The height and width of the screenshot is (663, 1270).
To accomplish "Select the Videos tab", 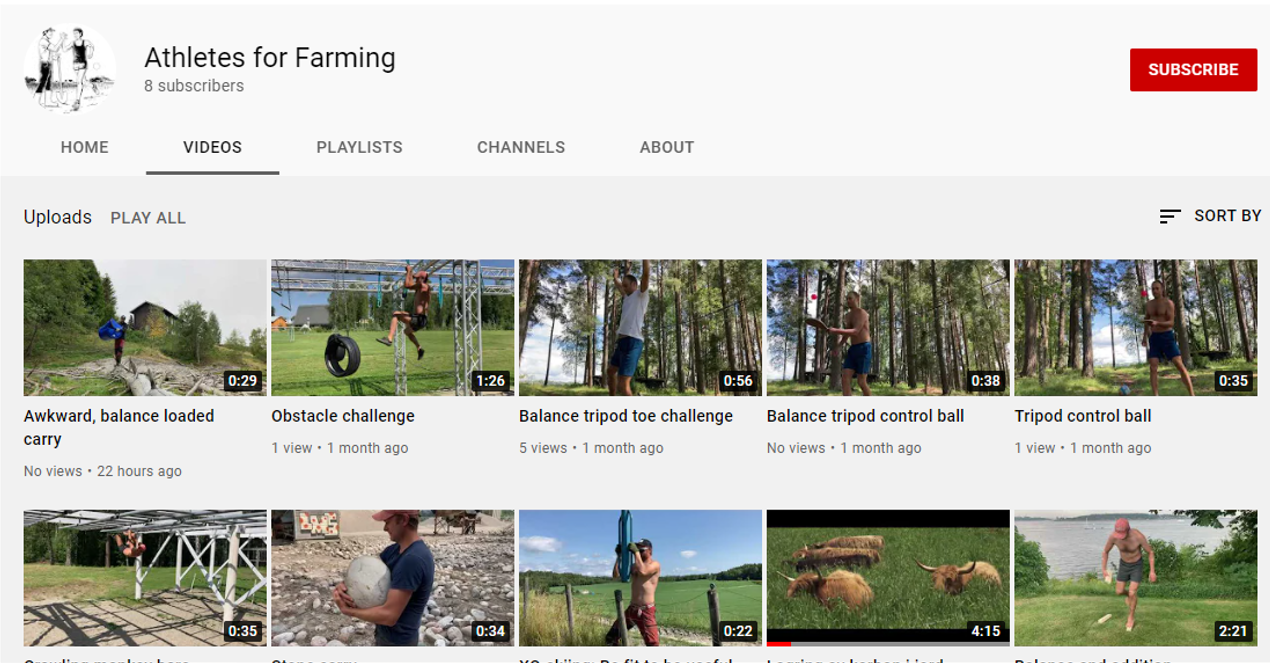I will [212, 147].
